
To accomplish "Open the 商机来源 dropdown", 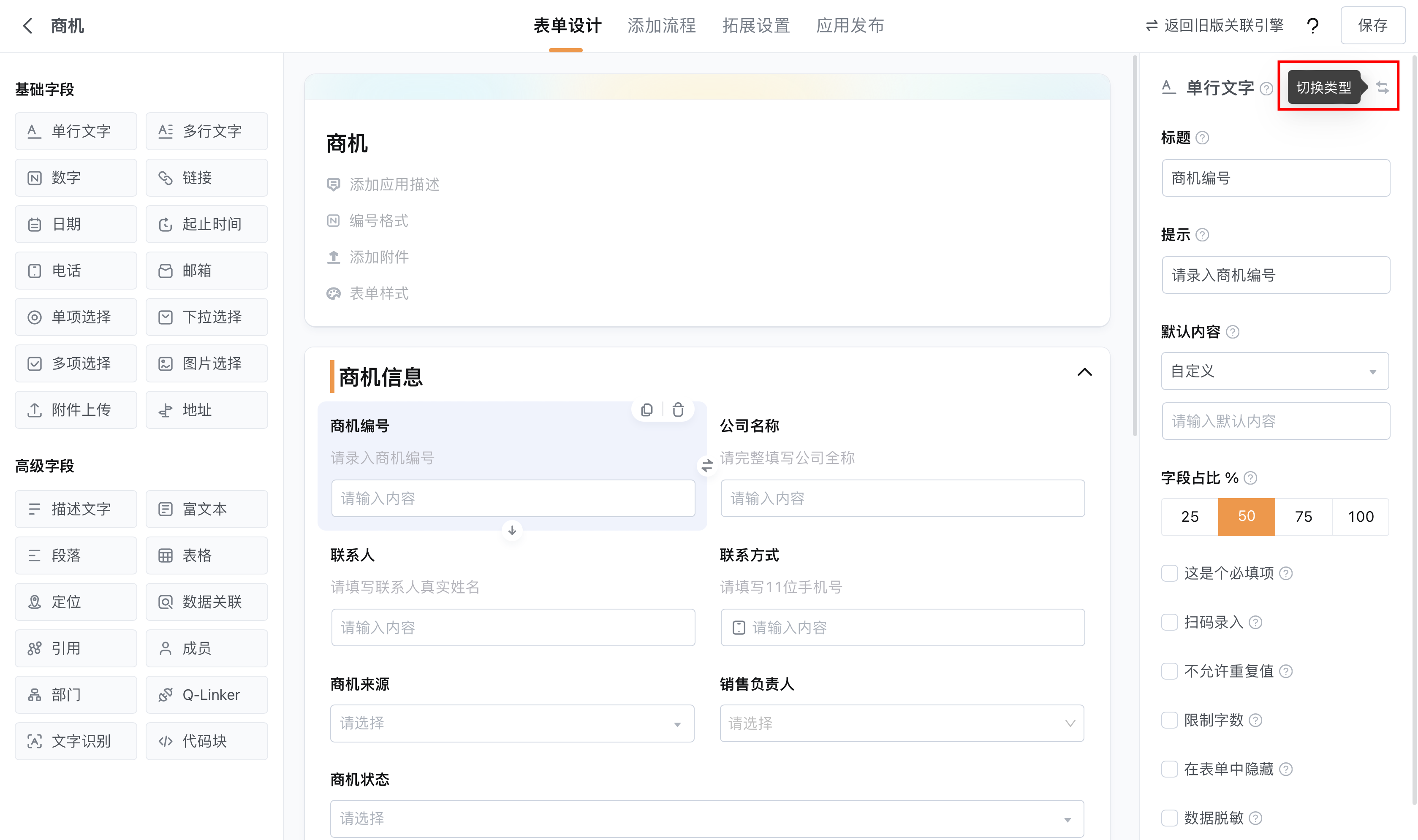I will pyautogui.click(x=512, y=723).
